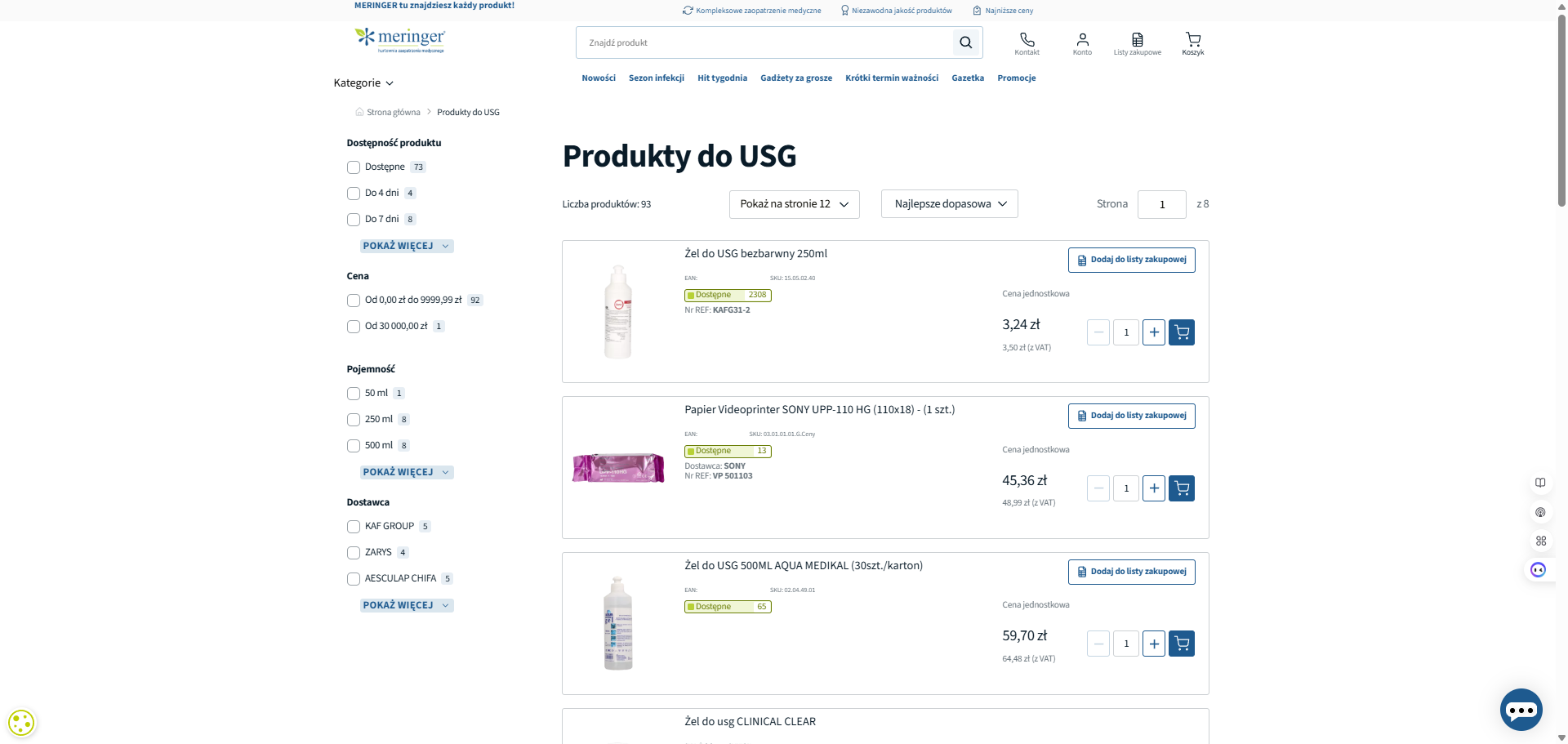This screenshot has height=744, width=1568.
Task: Open Listy zakupowe icon
Action: [x=1137, y=43]
